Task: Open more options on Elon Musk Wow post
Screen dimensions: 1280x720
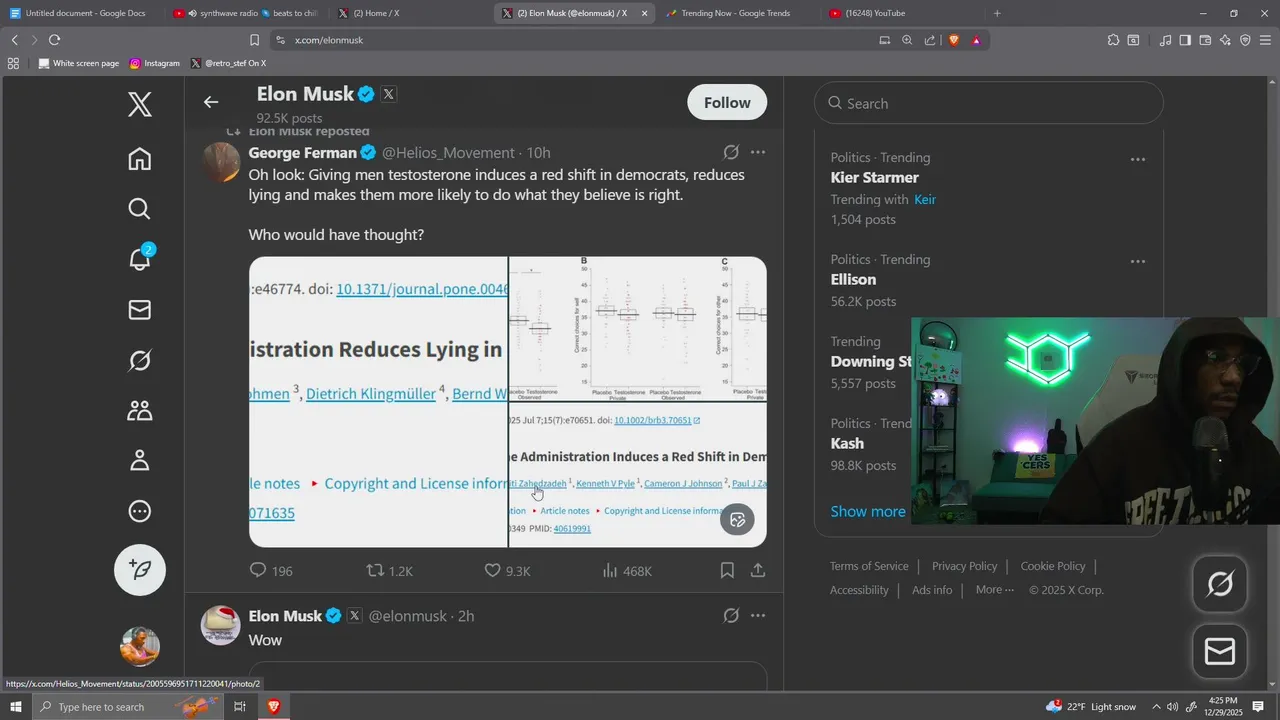Action: tap(758, 616)
